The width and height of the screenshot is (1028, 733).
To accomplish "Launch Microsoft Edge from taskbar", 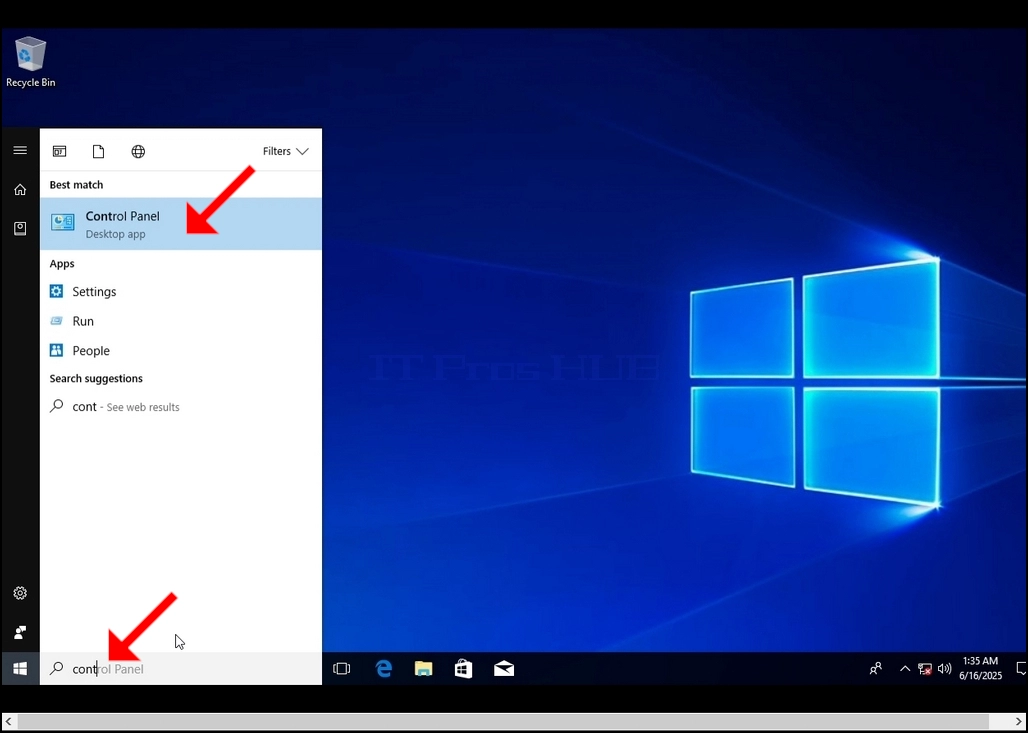I will [x=384, y=669].
